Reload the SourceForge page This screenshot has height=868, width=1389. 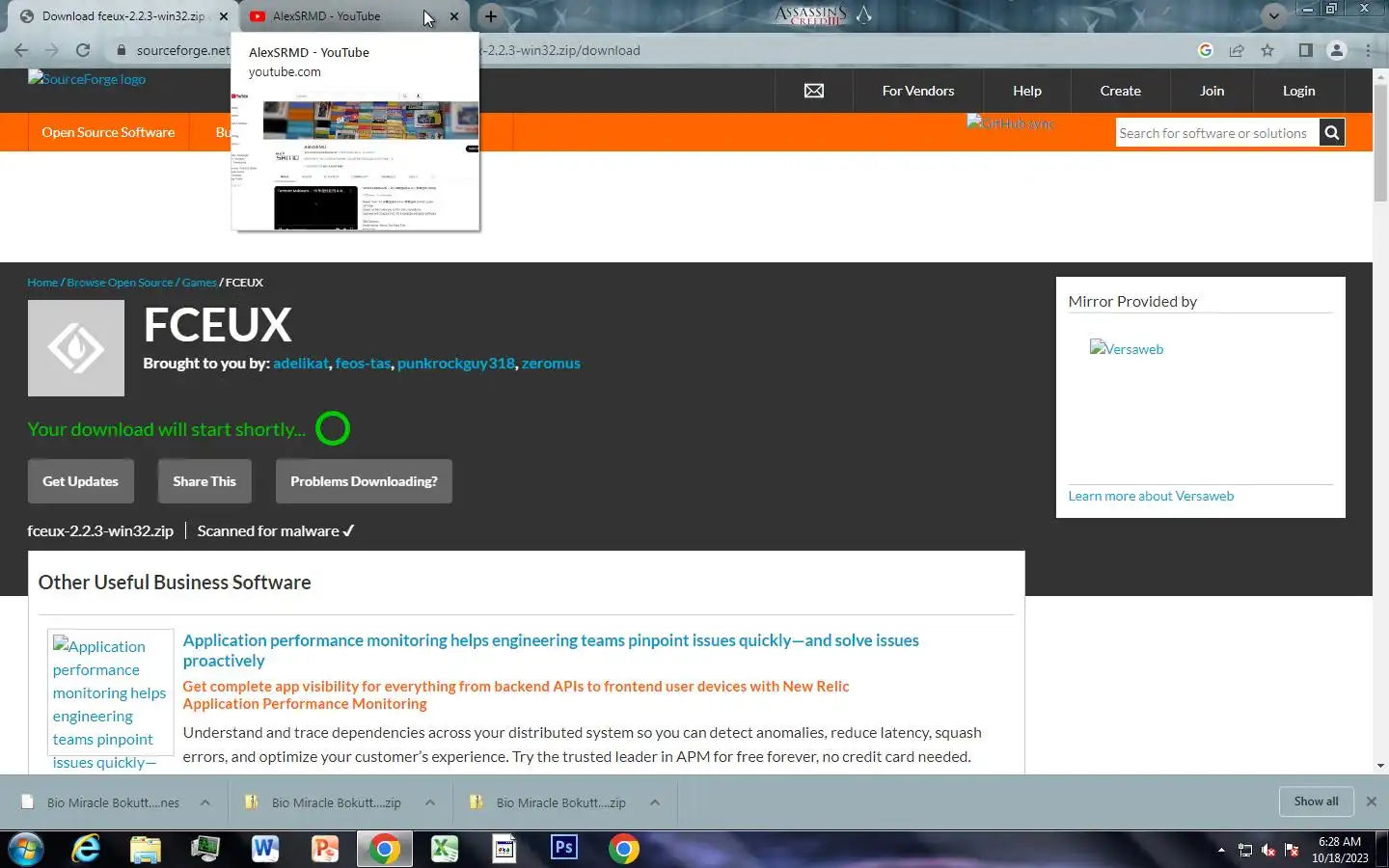83,50
